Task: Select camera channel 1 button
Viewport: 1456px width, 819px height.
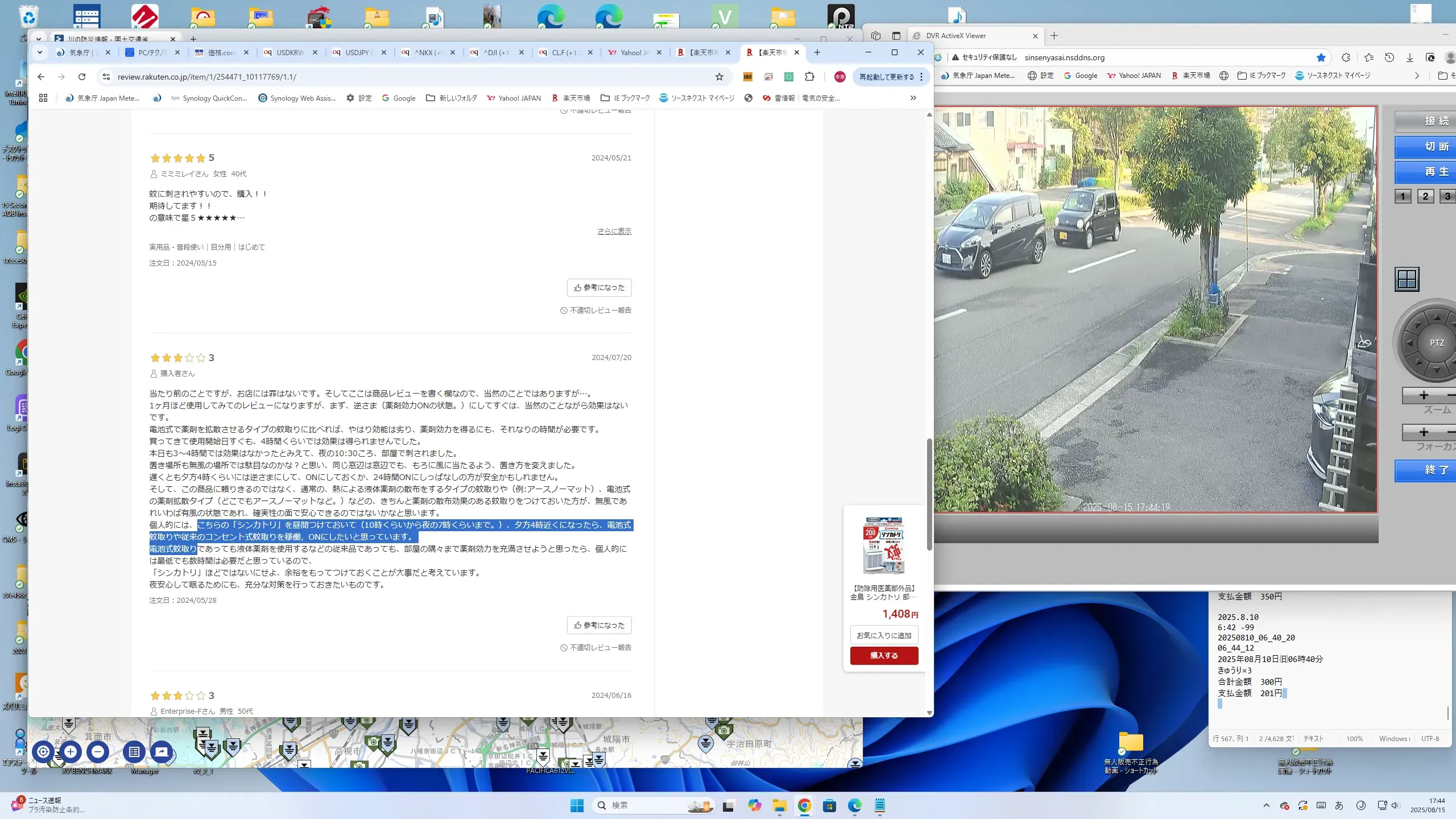Action: (x=1403, y=196)
